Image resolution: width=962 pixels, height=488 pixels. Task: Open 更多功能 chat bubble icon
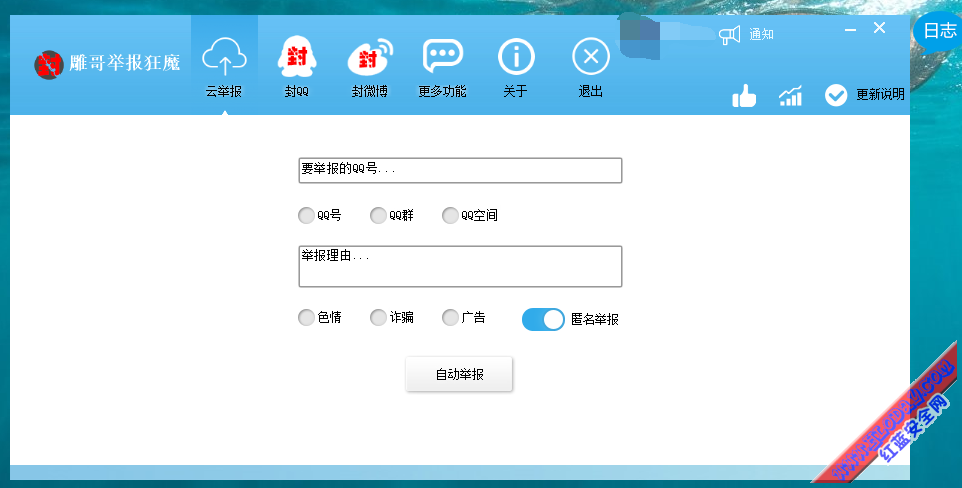point(442,56)
